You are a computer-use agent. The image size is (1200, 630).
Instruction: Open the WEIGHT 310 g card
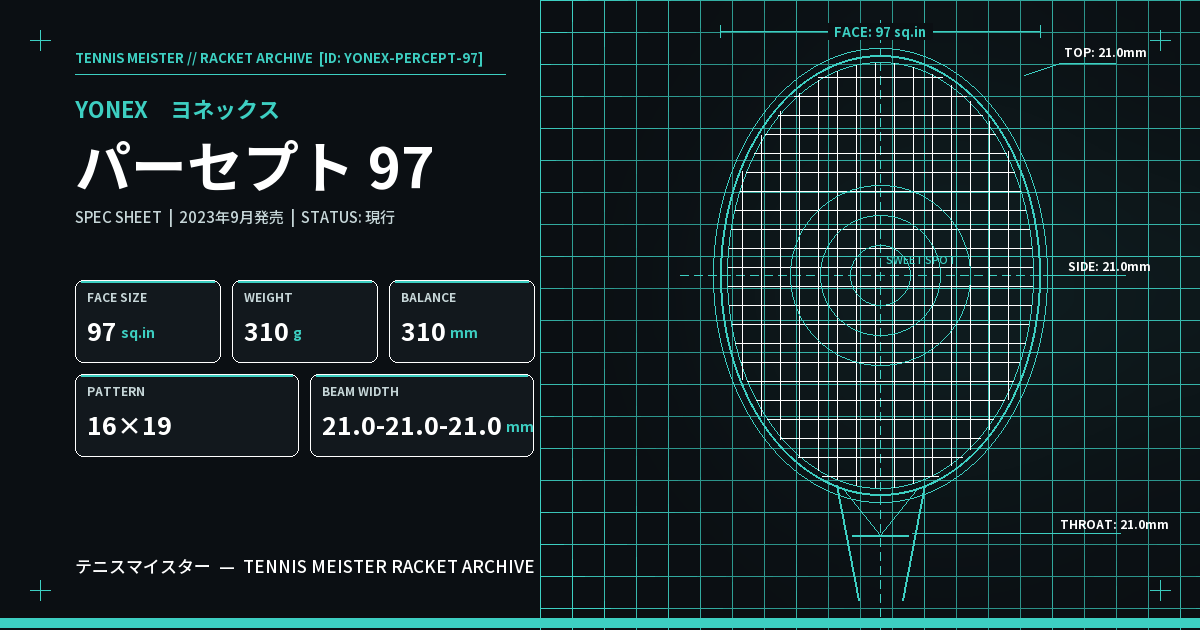click(305, 321)
